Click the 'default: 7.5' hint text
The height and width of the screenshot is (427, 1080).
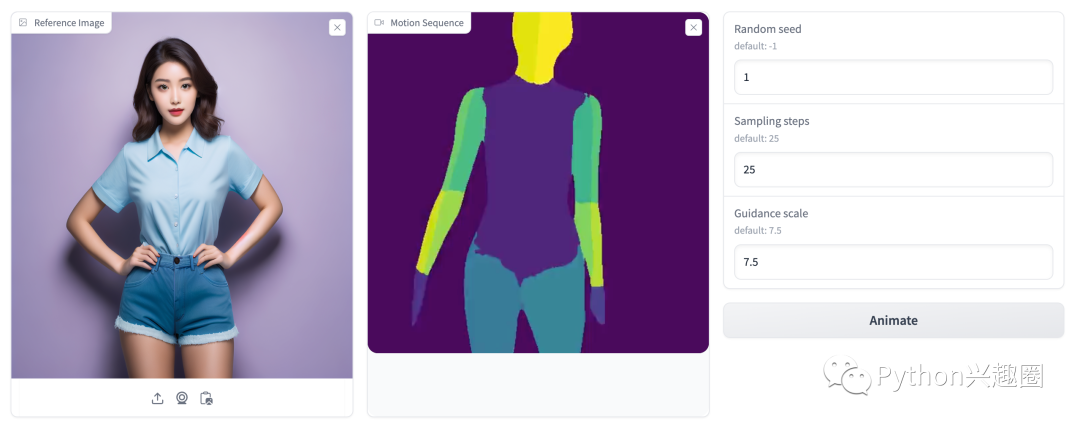click(758, 231)
